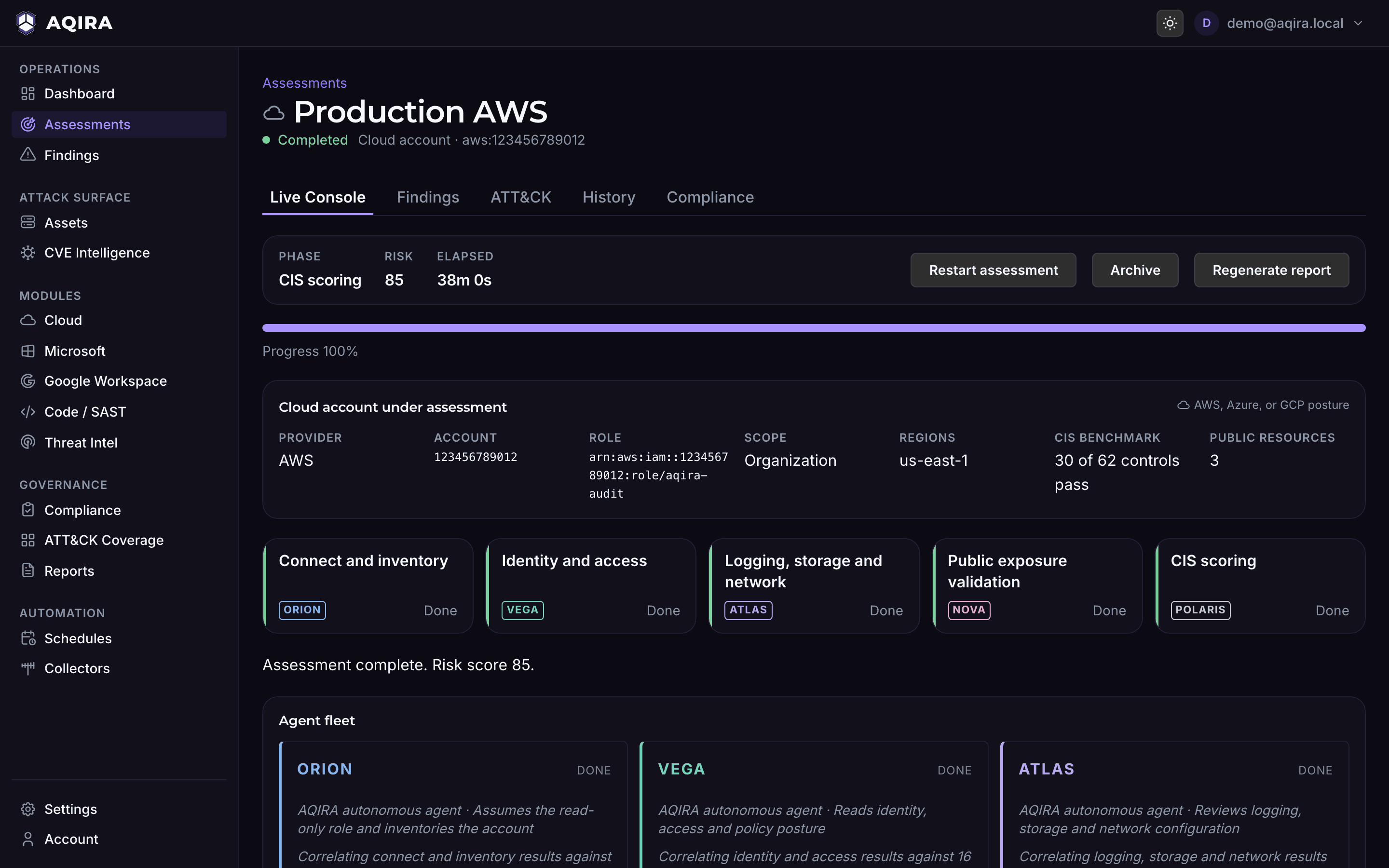Click the Dashboard grid icon in sidebar
The image size is (1389, 868).
[x=27, y=94]
